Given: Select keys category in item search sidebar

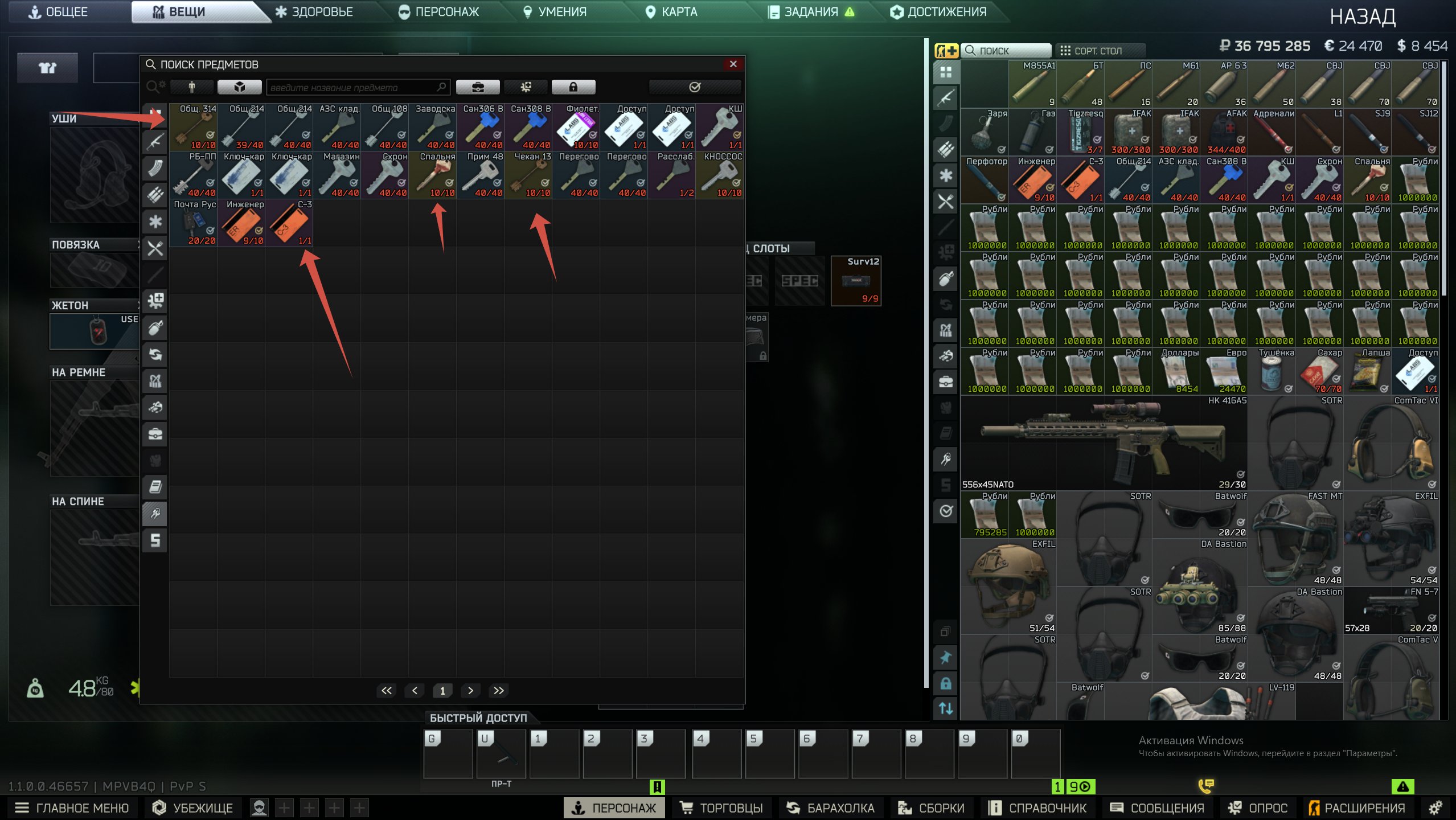Looking at the screenshot, I should coord(155,514).
